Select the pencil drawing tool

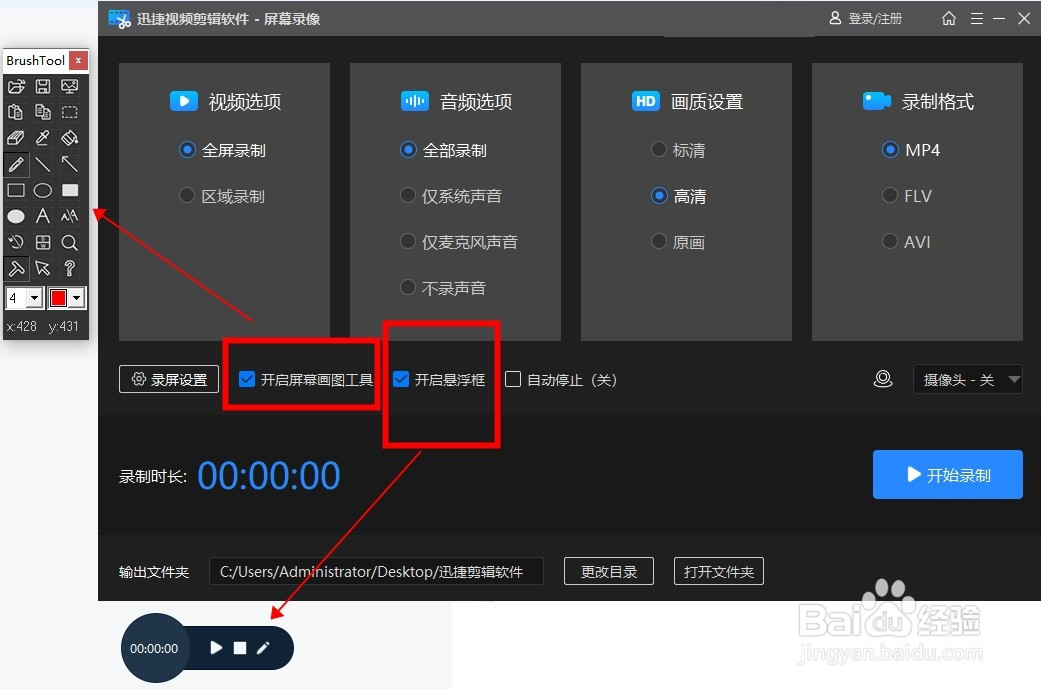coord(16,164)
